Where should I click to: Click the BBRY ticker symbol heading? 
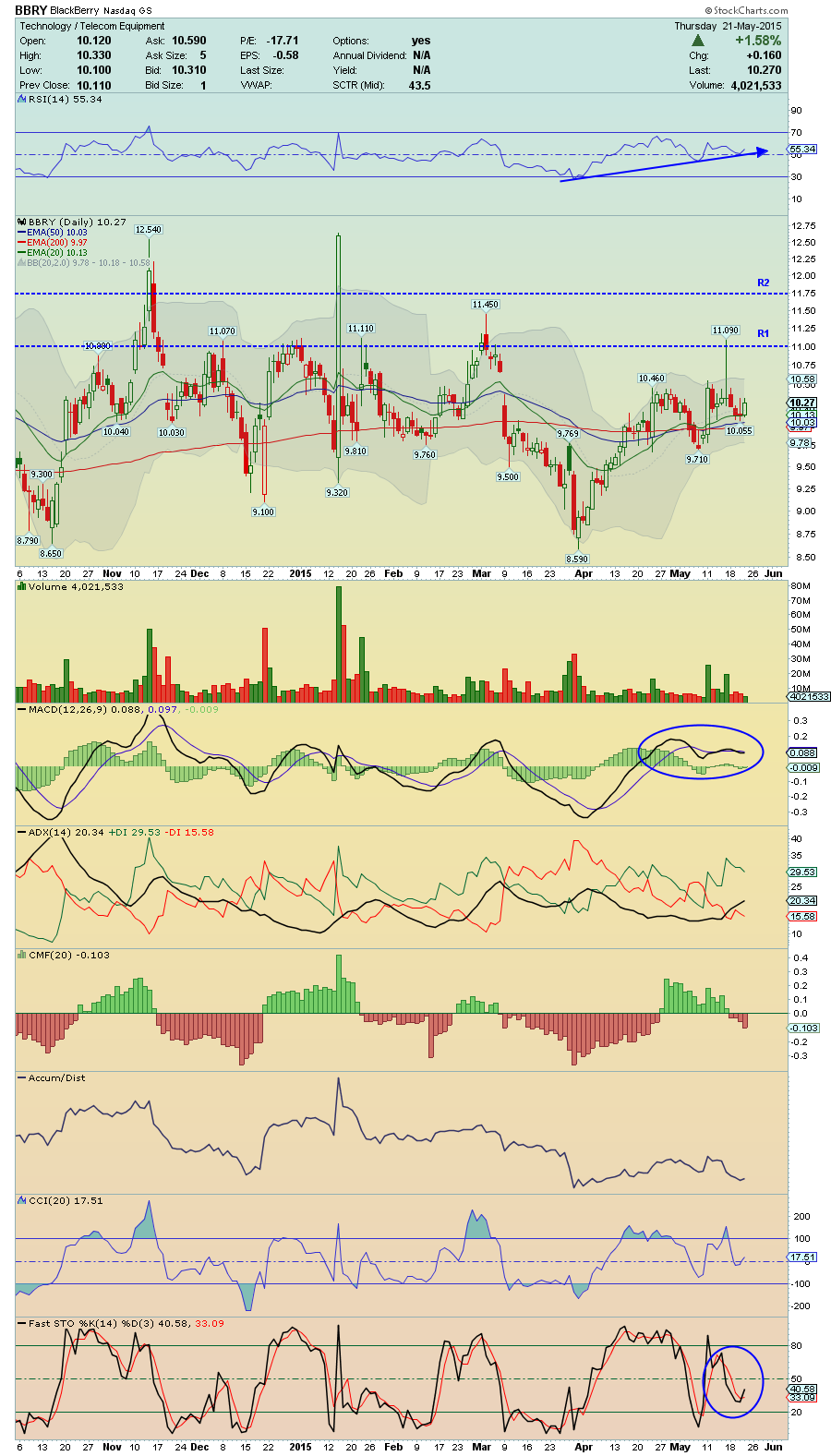(x=30, y=10)
